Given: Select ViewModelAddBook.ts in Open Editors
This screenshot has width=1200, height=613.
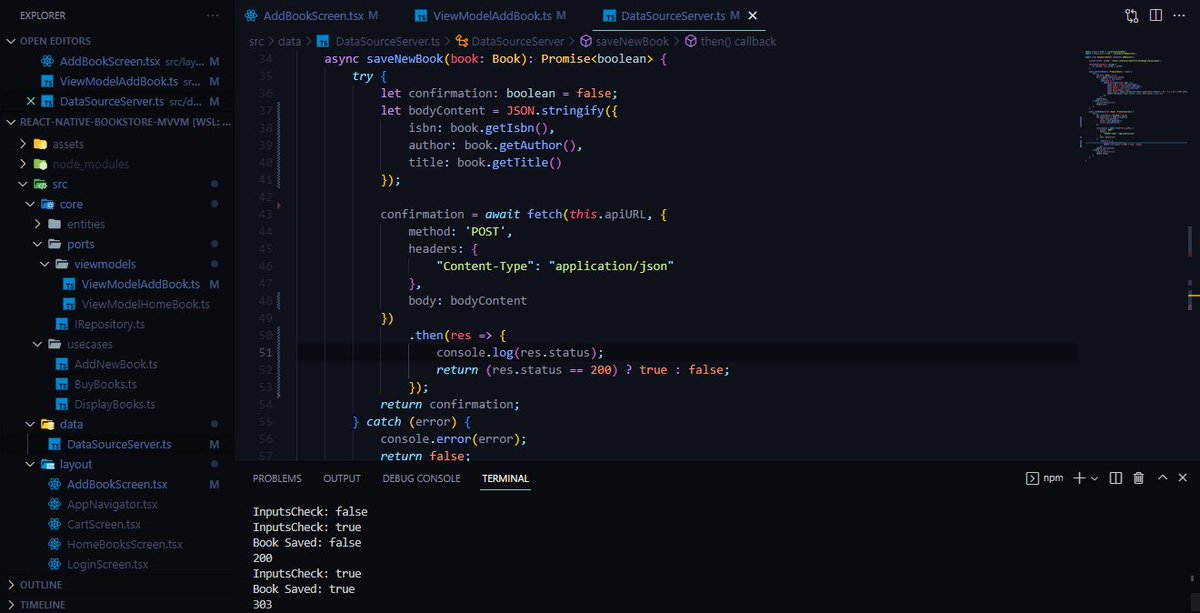Looking at the screenshot, I should pos(118,82).
